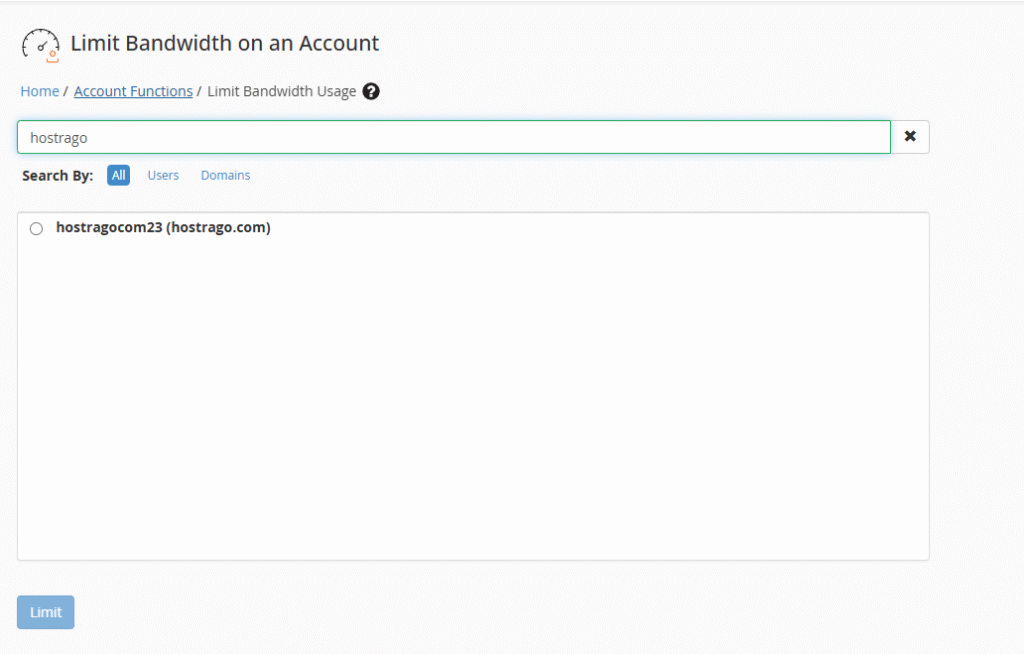Filter search by All
1024x654 pixels.
(x=118, y=175)
